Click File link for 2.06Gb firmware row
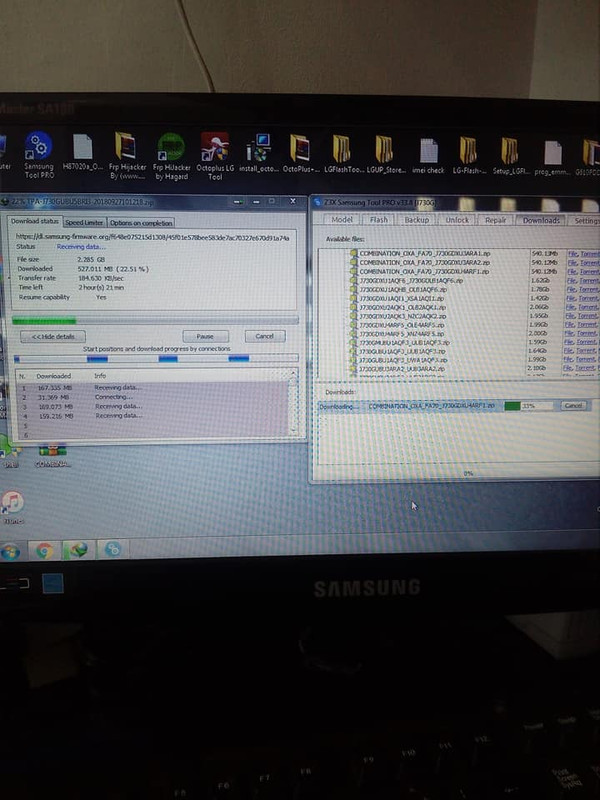 pos(572,307)
